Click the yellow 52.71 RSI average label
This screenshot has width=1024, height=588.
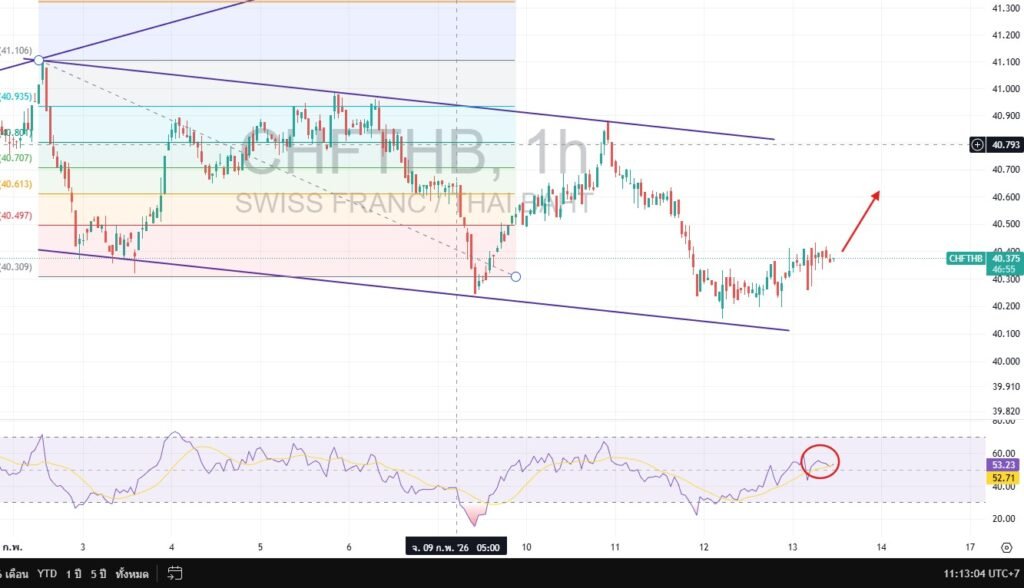coord(1003,479)
